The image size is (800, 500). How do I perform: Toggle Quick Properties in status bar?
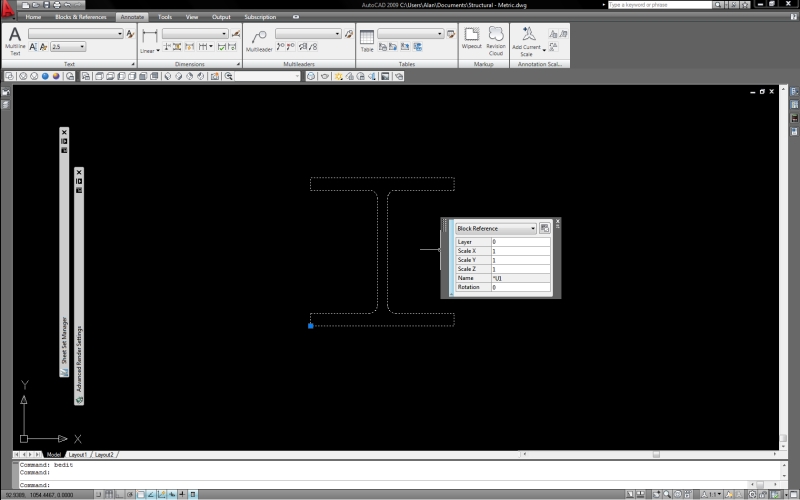click(193, 494)
